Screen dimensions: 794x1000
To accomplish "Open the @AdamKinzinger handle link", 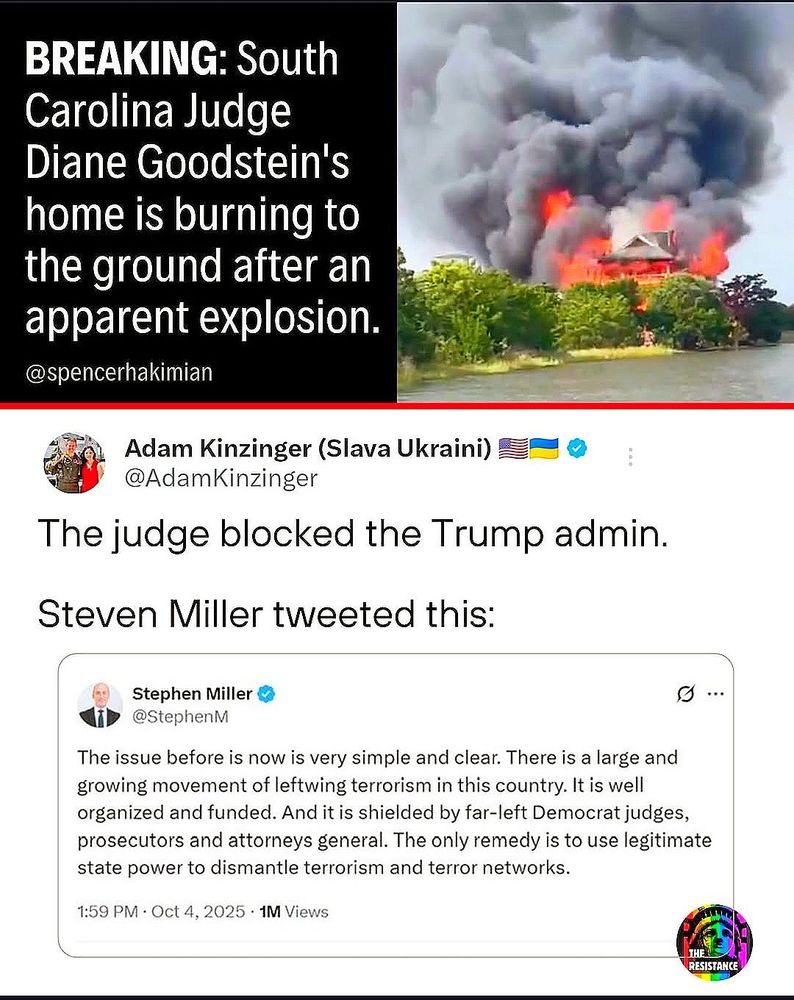I will [221, 478].
